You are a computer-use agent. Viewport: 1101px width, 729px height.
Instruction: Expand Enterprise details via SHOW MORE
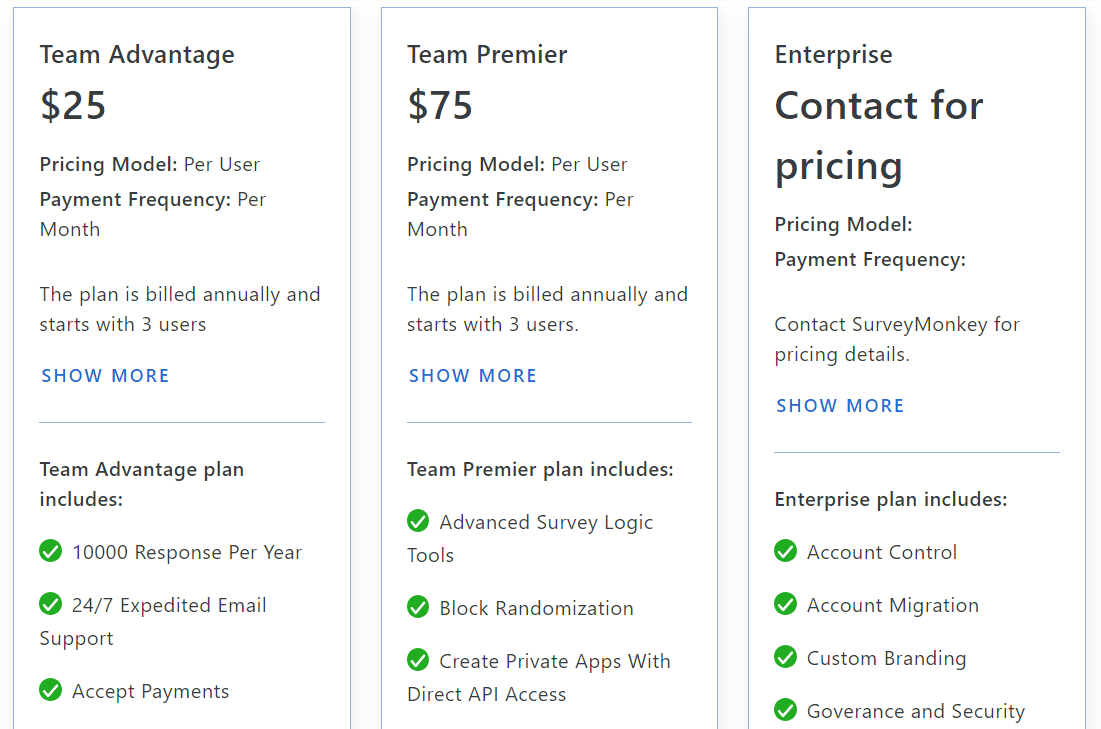click(x=840, y=405)
